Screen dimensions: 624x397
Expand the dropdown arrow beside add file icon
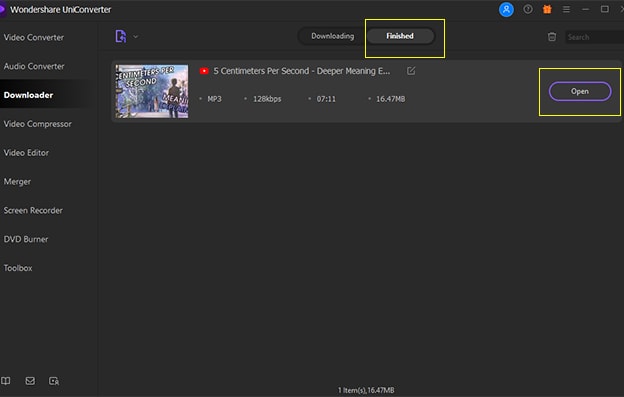pos(136,37)
